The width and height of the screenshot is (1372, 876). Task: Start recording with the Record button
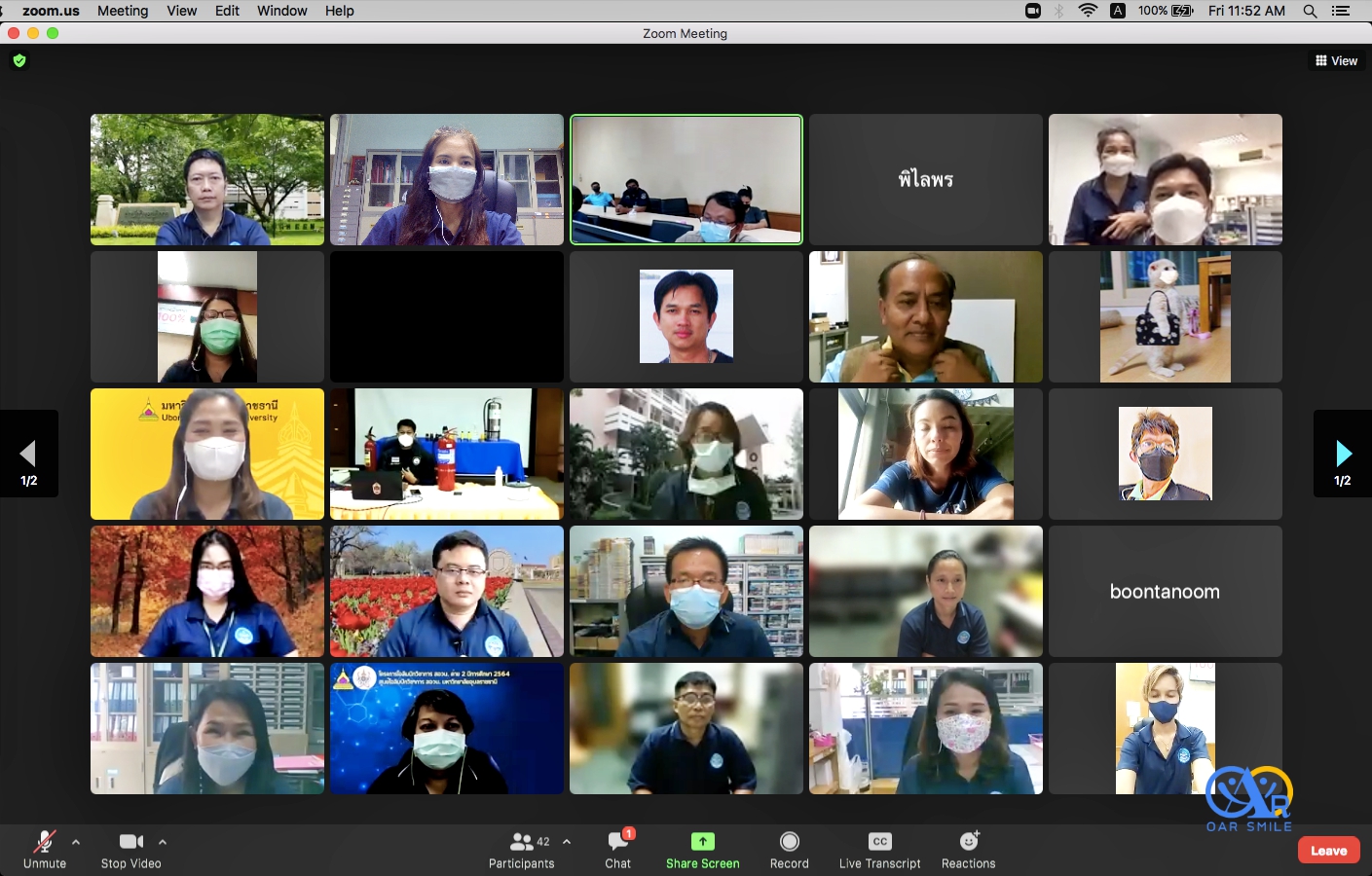(789, 849)
